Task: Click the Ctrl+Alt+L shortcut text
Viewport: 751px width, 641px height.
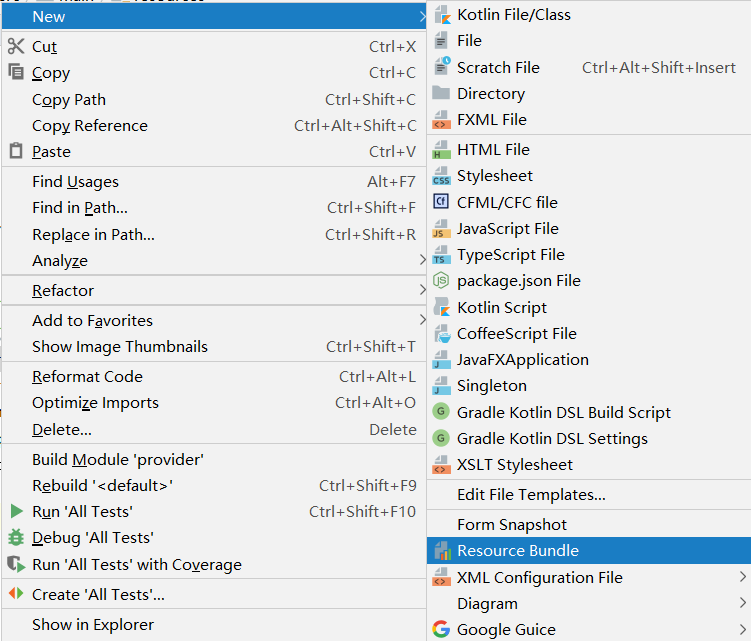Action: pos(377,377)
